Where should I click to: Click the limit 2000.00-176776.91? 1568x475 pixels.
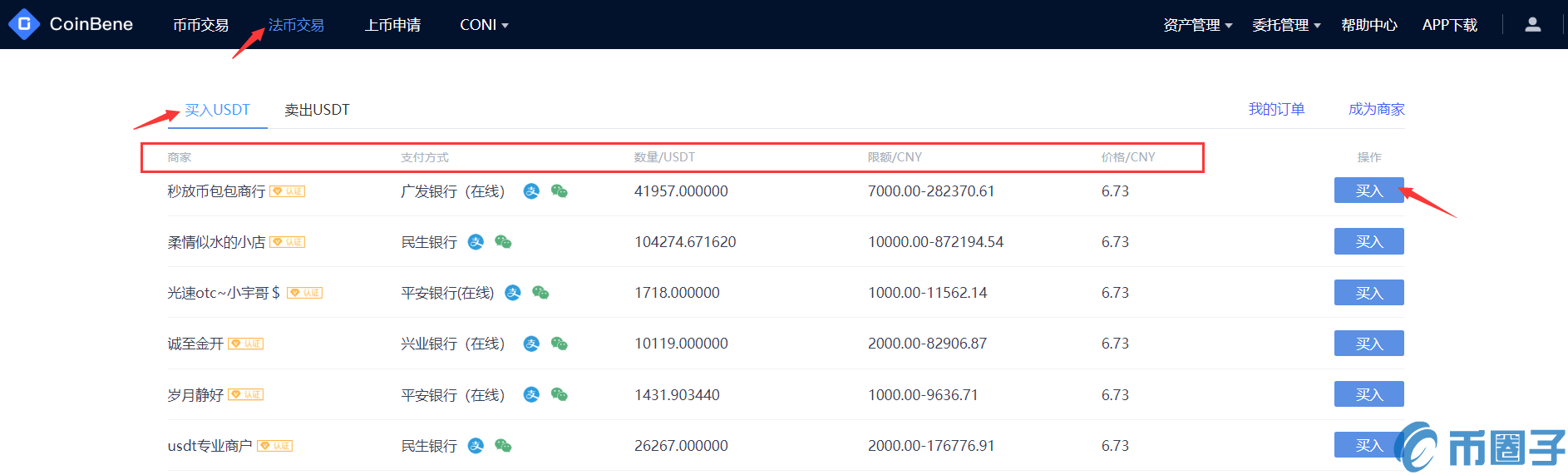pyautogui.click(x=931, y=446)
